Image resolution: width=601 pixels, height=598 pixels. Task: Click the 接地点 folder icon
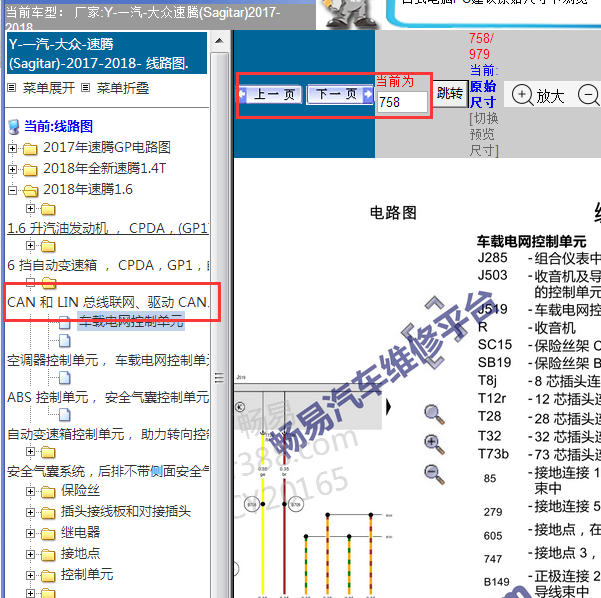coord(48,555)
